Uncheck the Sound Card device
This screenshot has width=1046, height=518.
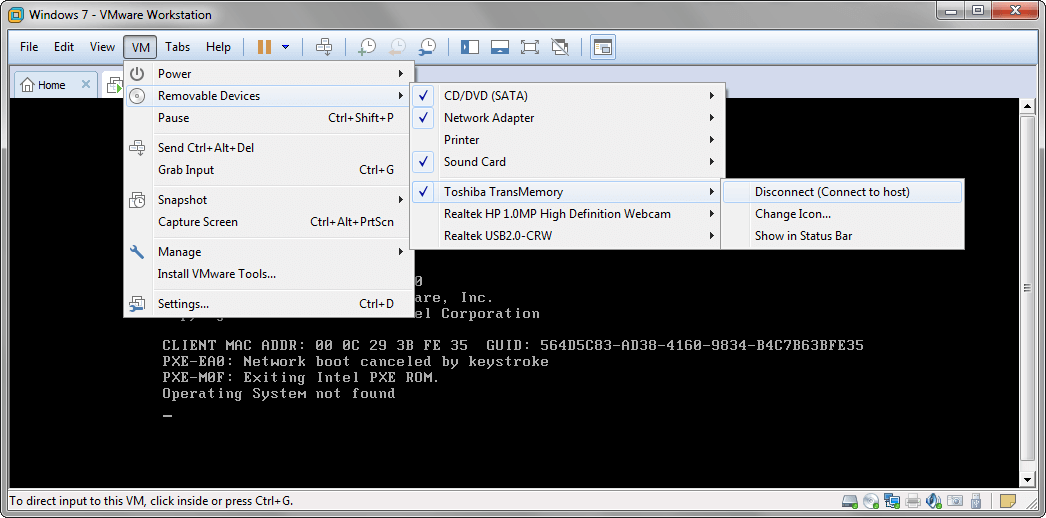tap(474, 162)
